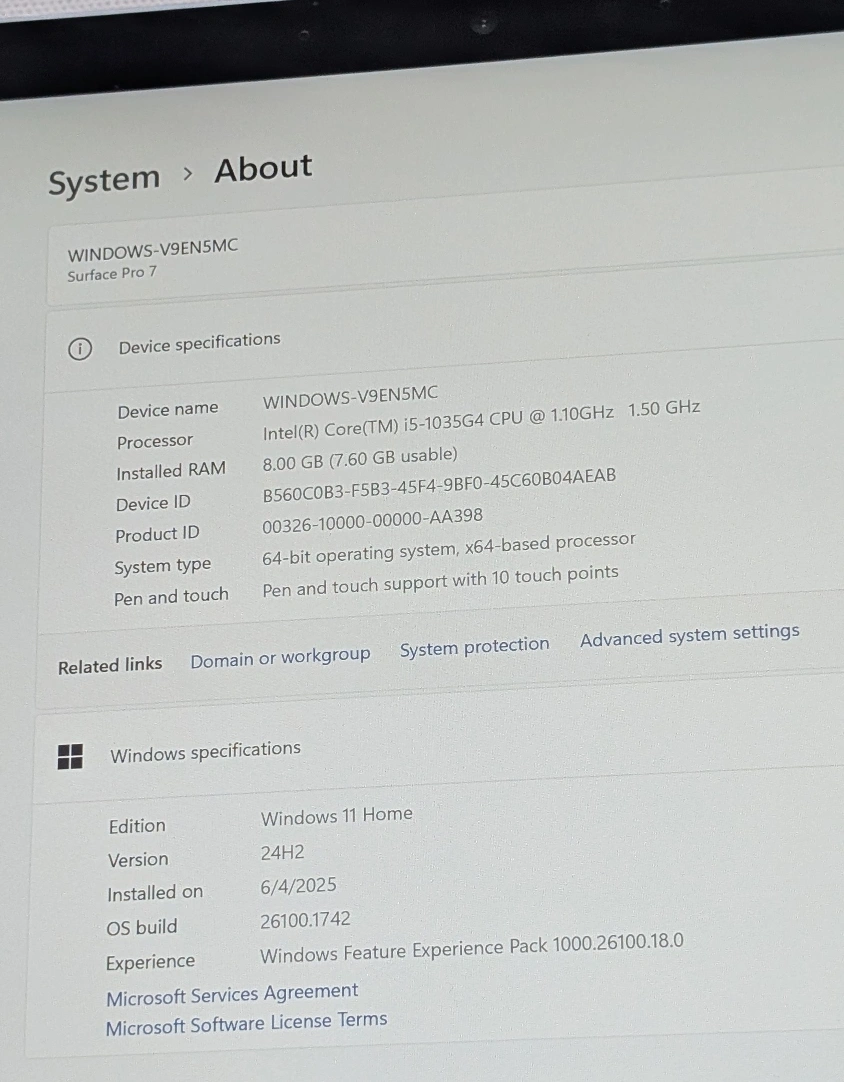Click the Experience label

tap(150, 962)
